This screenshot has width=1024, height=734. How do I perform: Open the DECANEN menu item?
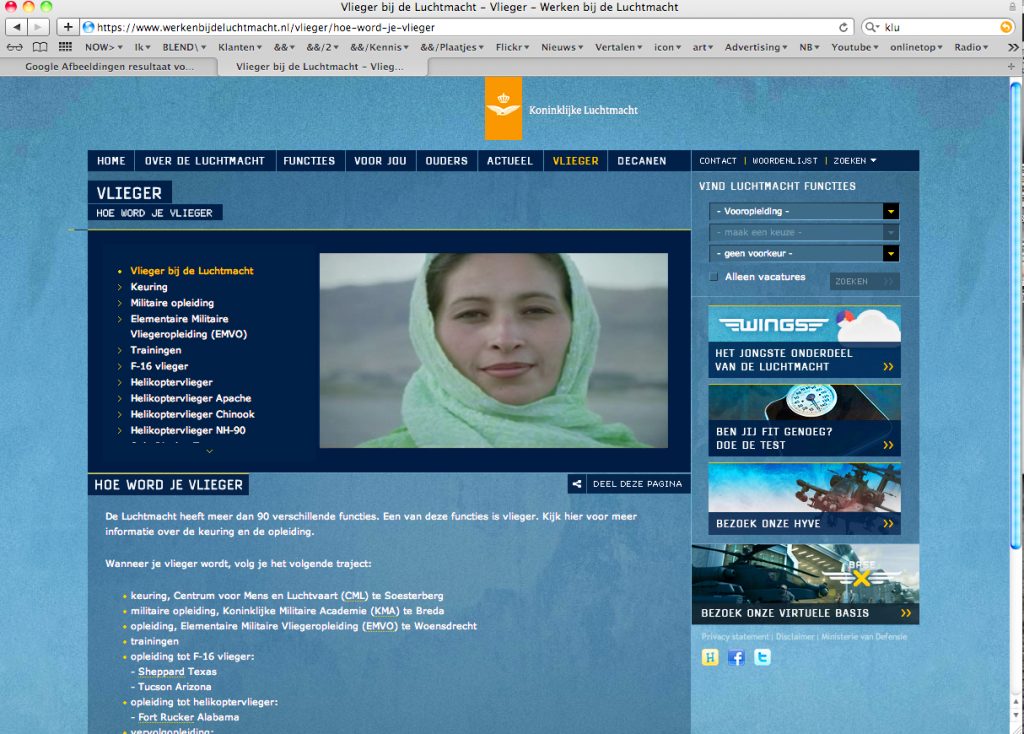point(642,161)
